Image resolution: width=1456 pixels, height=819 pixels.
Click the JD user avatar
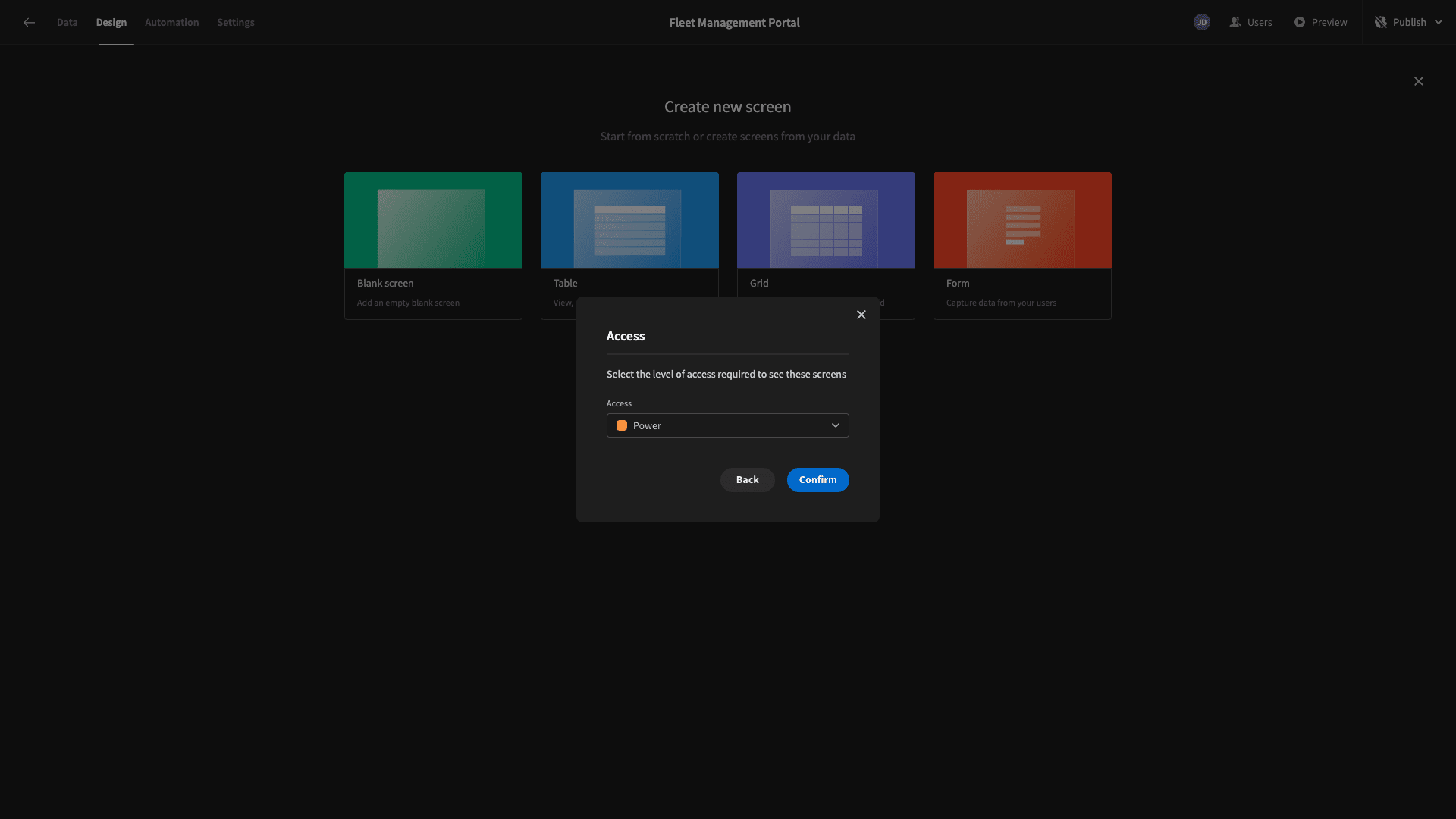pyautogui.click(x=1202, y=22)
